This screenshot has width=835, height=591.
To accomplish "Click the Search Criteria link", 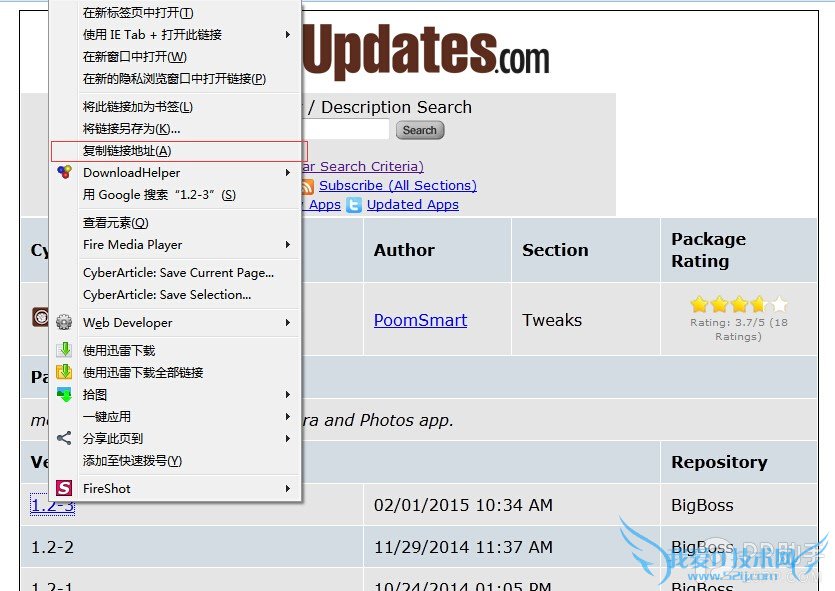I will (x=363, y=166).
